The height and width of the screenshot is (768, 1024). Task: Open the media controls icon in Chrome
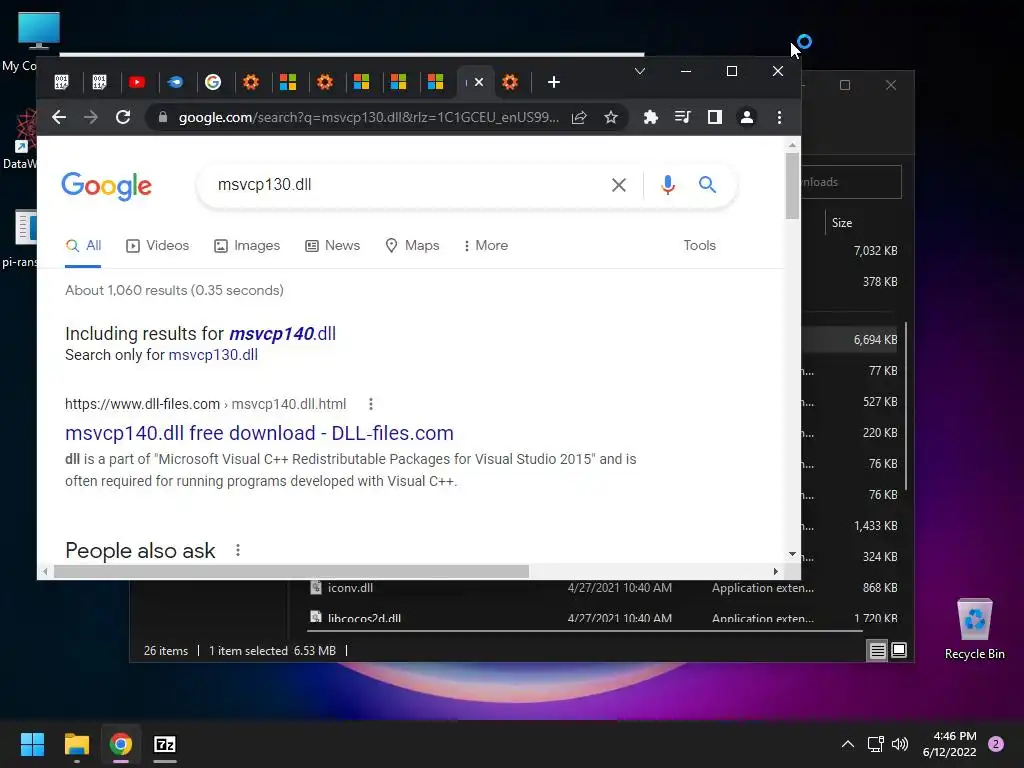pyautogui.click(x=682, y=118)
